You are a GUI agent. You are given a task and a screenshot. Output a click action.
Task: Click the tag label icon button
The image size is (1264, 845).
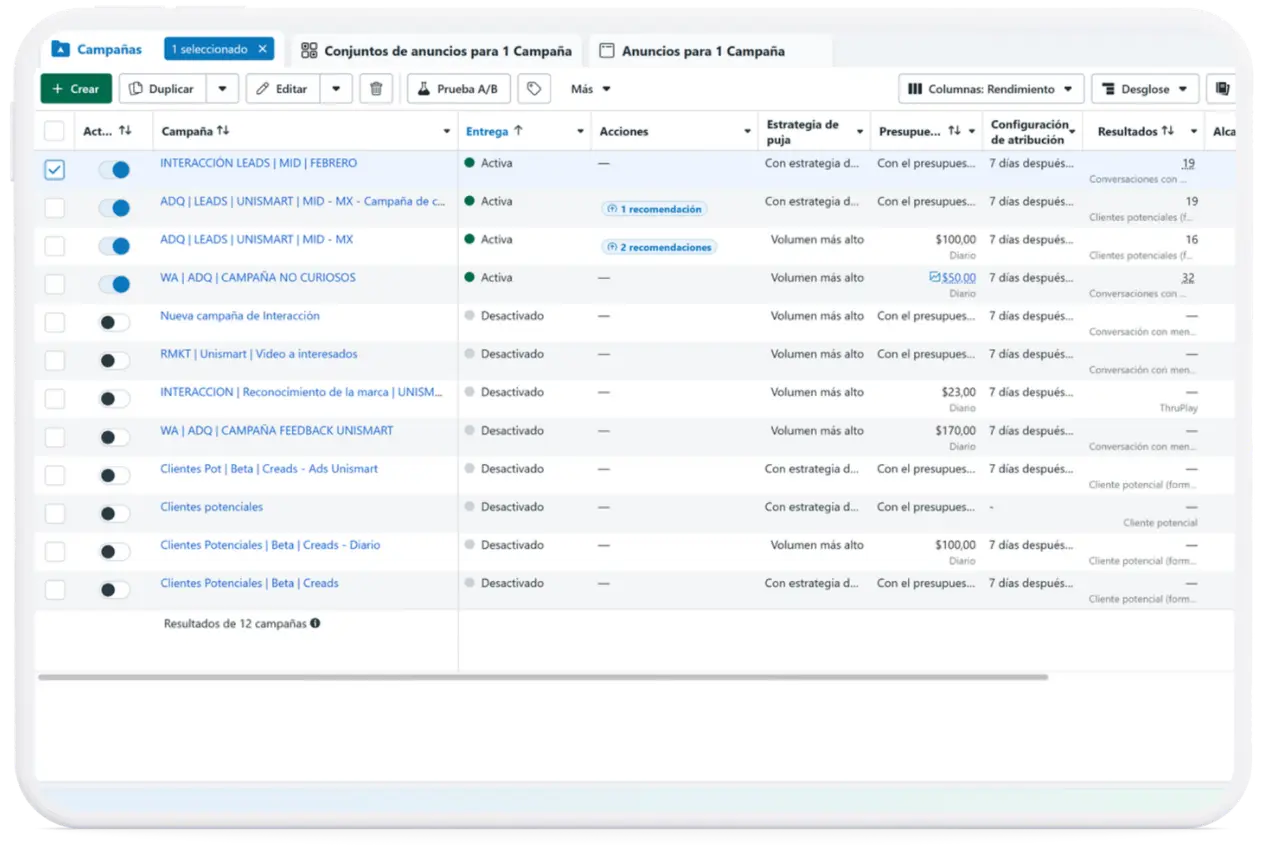pos(534,89)
